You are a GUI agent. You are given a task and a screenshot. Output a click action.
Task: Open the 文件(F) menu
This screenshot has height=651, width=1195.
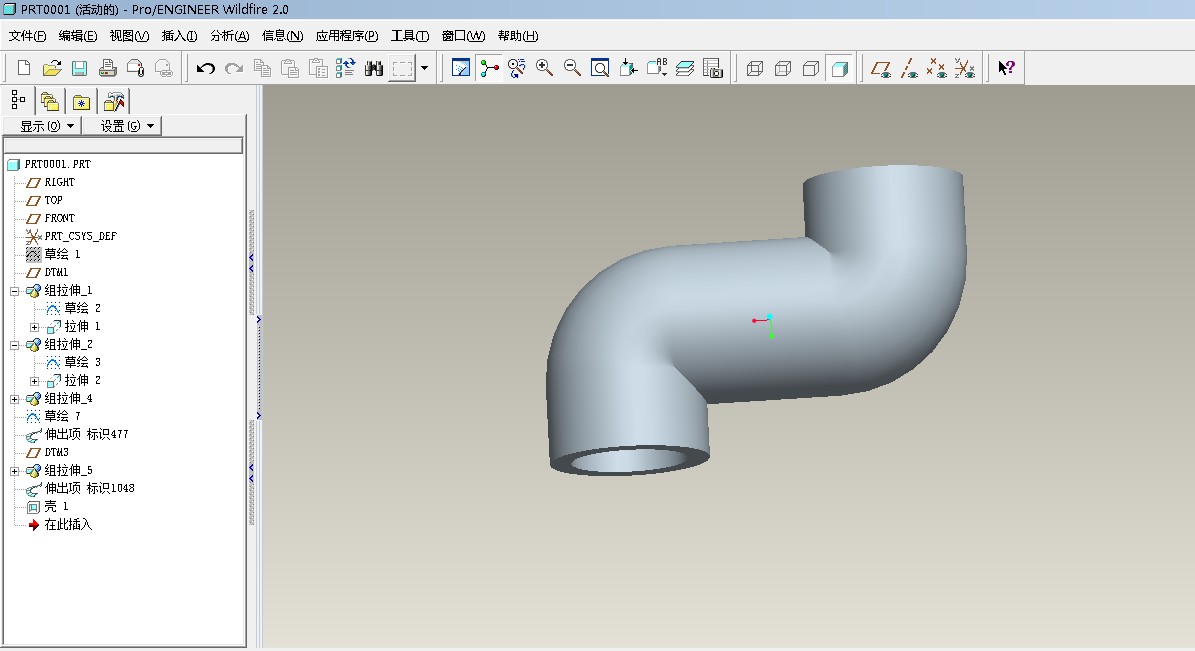pos(27,36)
